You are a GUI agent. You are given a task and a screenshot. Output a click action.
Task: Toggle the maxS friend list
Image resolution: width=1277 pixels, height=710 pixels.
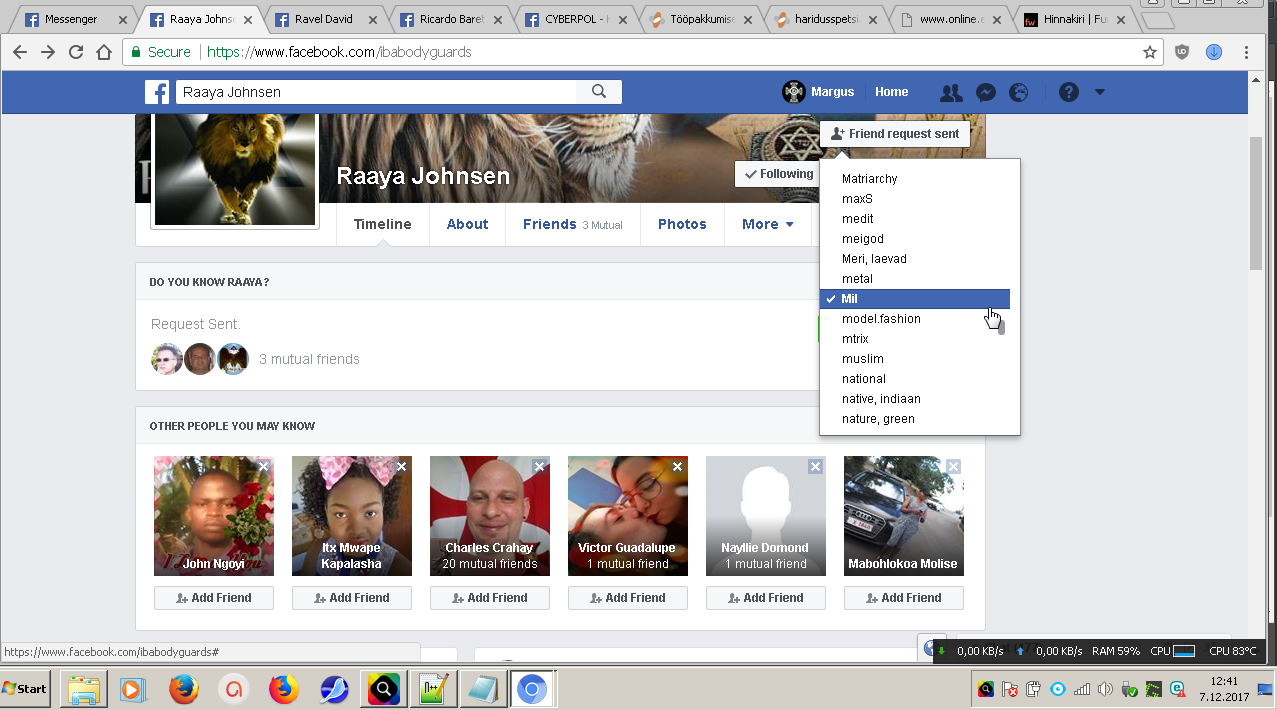point(915,199)
